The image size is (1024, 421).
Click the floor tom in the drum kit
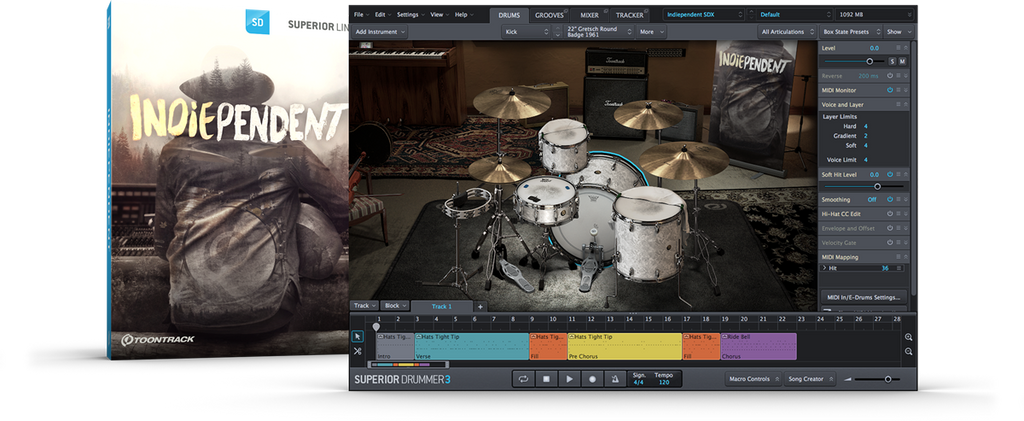(648, 234)
